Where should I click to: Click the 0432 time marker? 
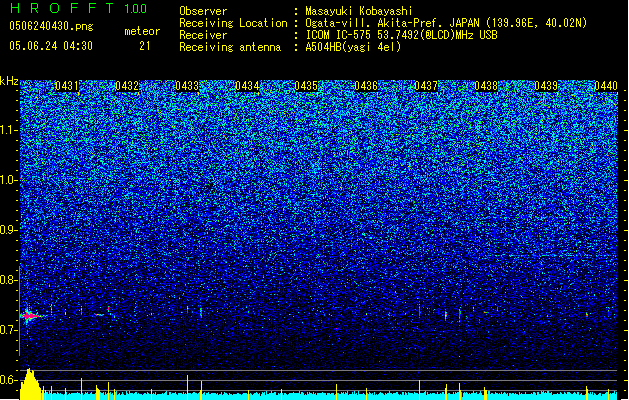pyautogui.click(x=127, y=86)
